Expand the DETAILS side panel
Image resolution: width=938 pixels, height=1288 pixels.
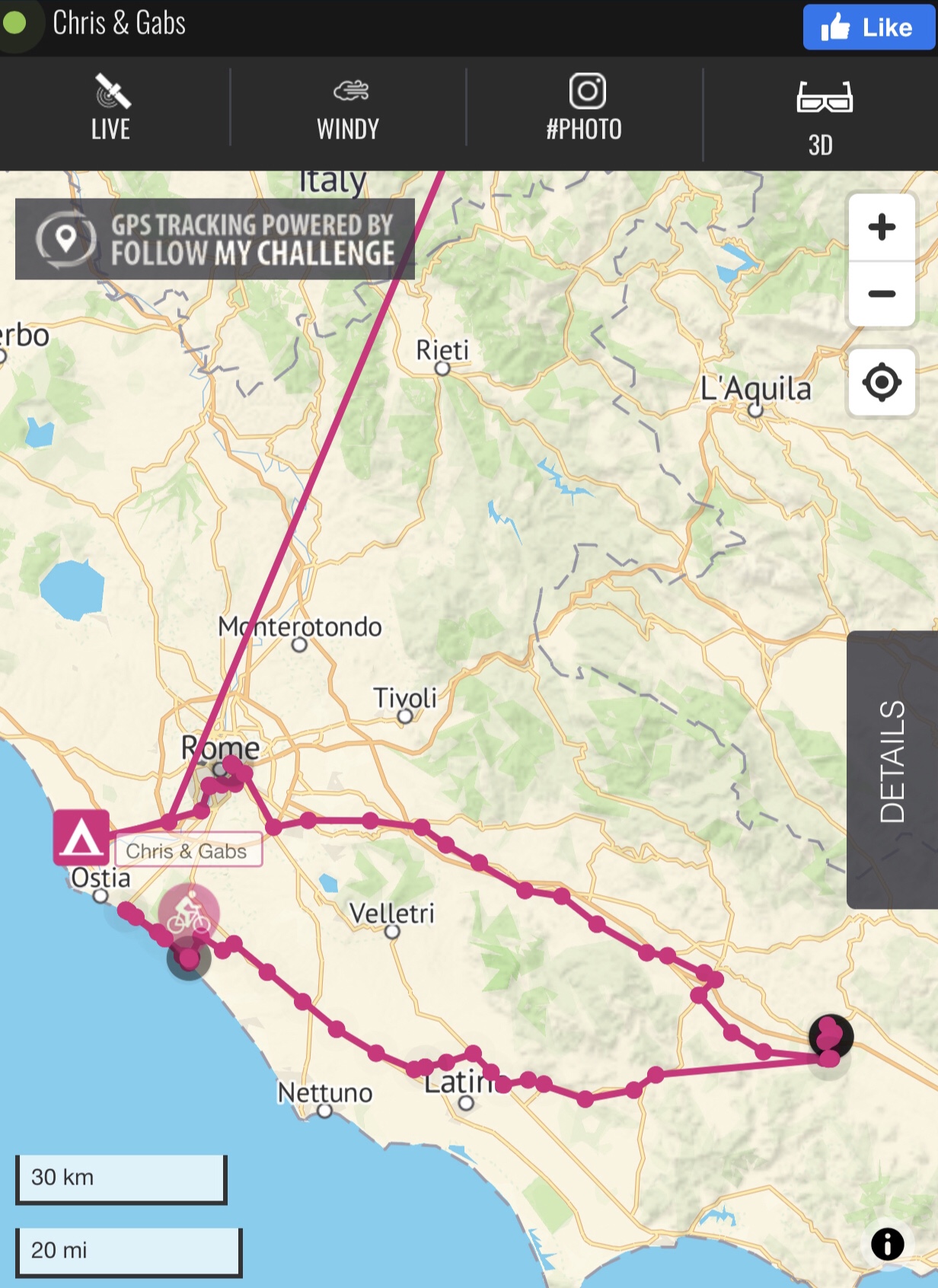pos(892,769)
